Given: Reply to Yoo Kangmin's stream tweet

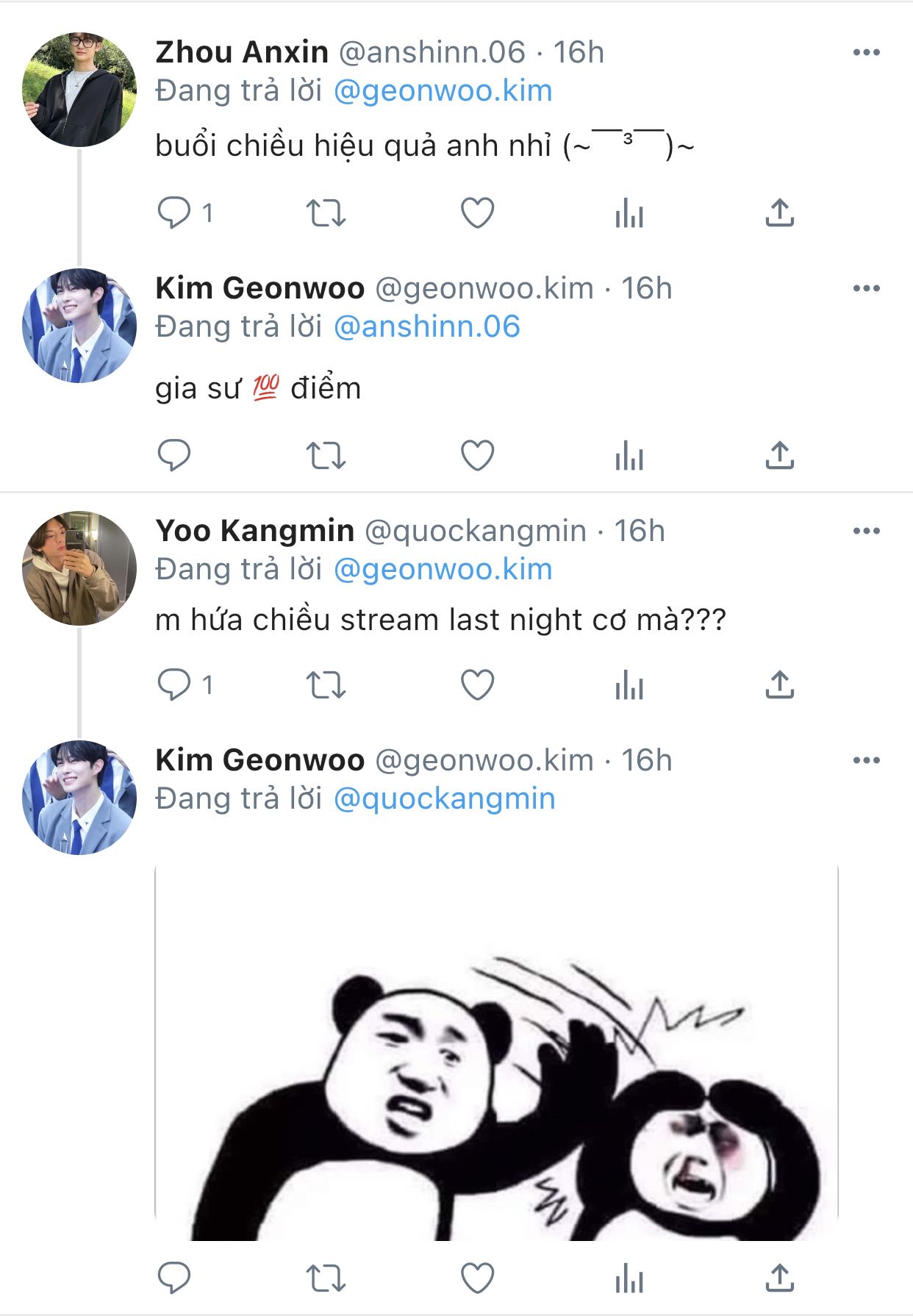Looking at the screenshot, I should click(175, 685).
